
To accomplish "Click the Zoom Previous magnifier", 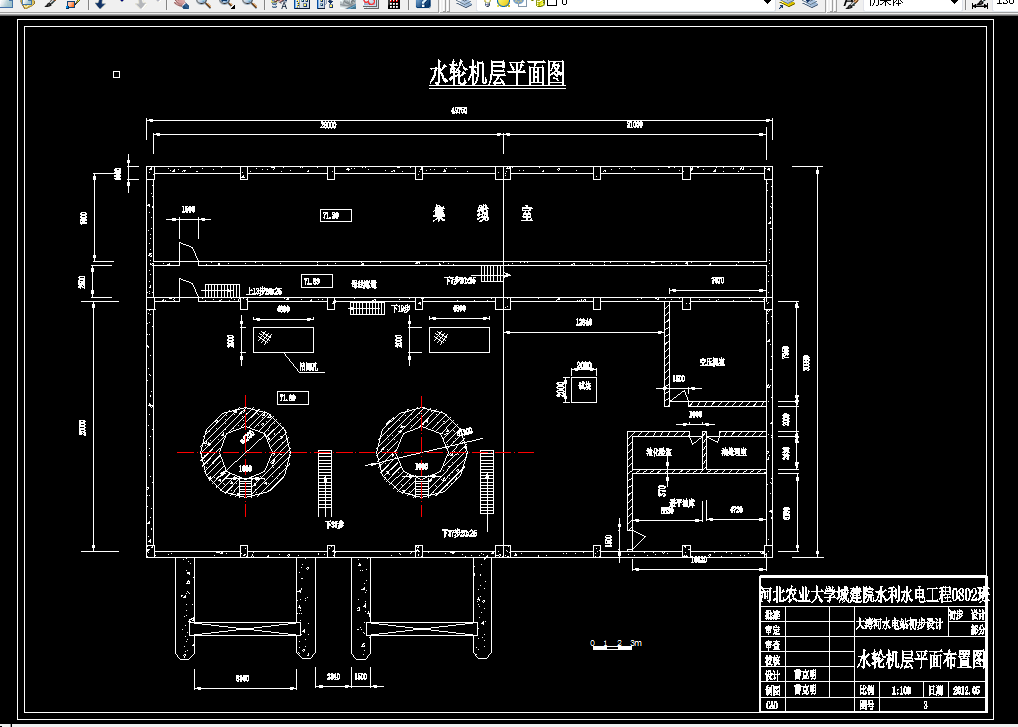I will [249, 3].
